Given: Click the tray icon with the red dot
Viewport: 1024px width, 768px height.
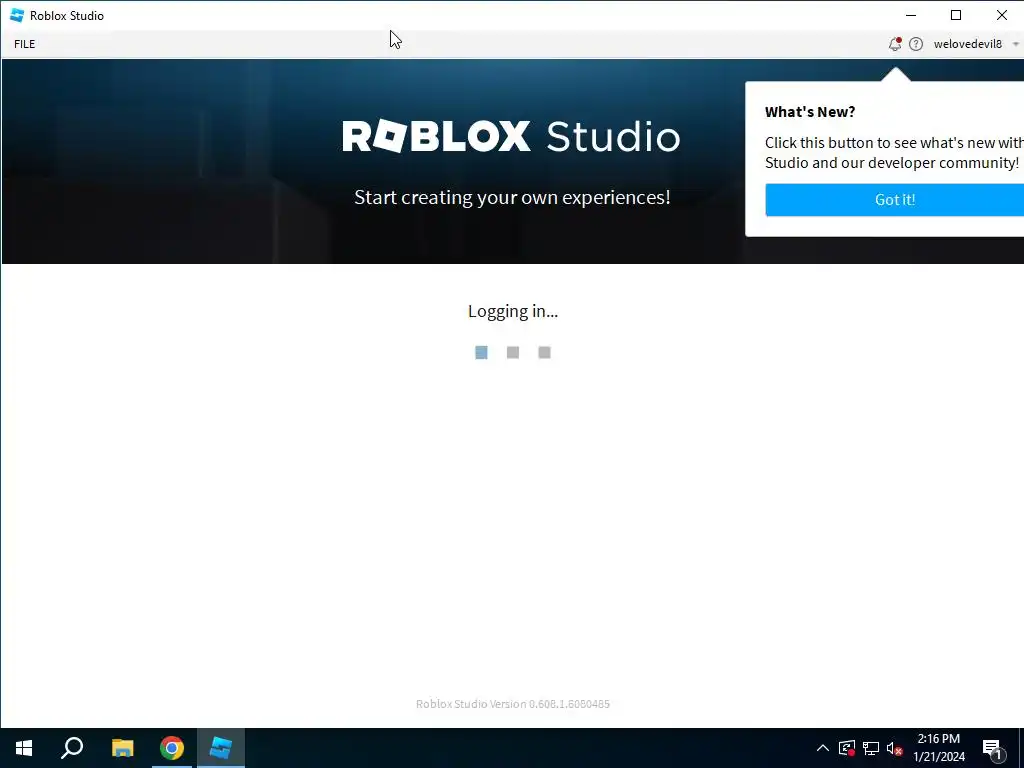Looking at the screenshot, I should pos(847,748).
